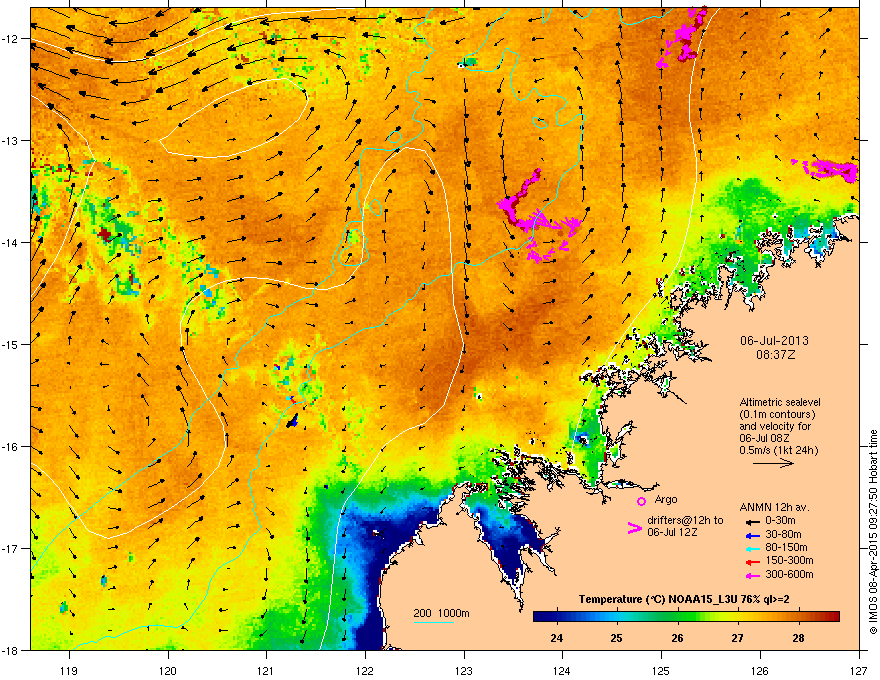880x680 pixels.
Task: Click the date text '06-Jul-2013'
Action: (774, 341)
